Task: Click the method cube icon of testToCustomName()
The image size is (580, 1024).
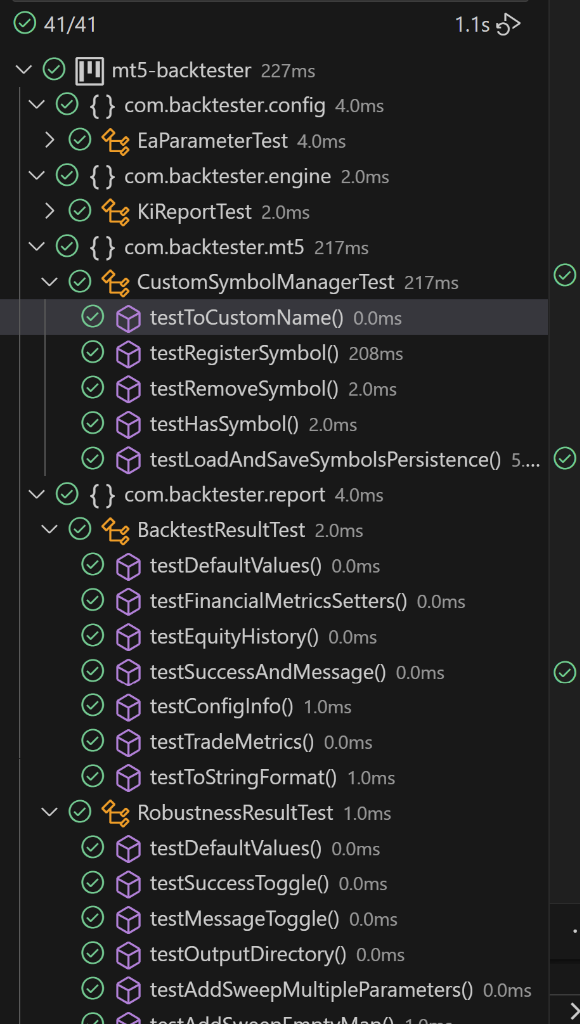Action: [128, 318]
